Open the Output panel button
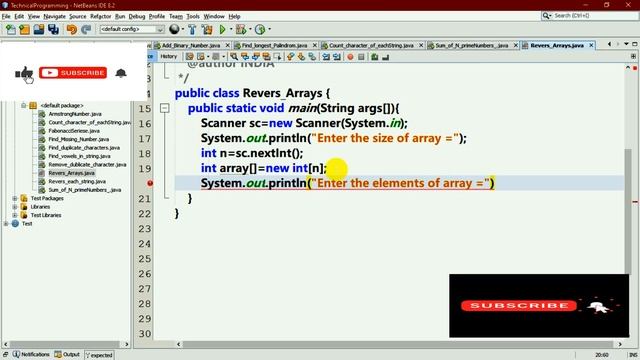The image size is (640, 360). click(x=67, y=354)
